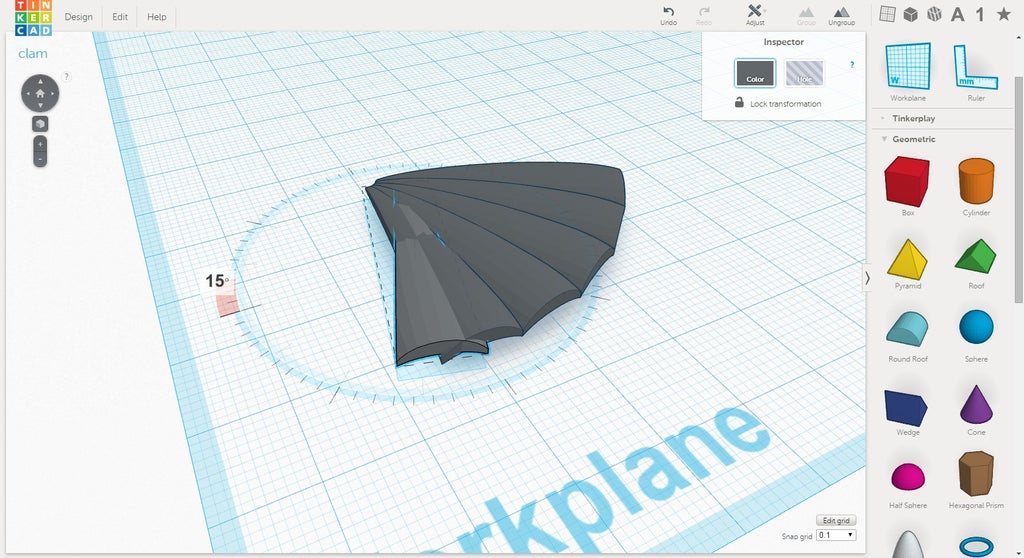Screen dimensions: 1024x558
Task: Set the shape to Hole
Action: point(804,73)
